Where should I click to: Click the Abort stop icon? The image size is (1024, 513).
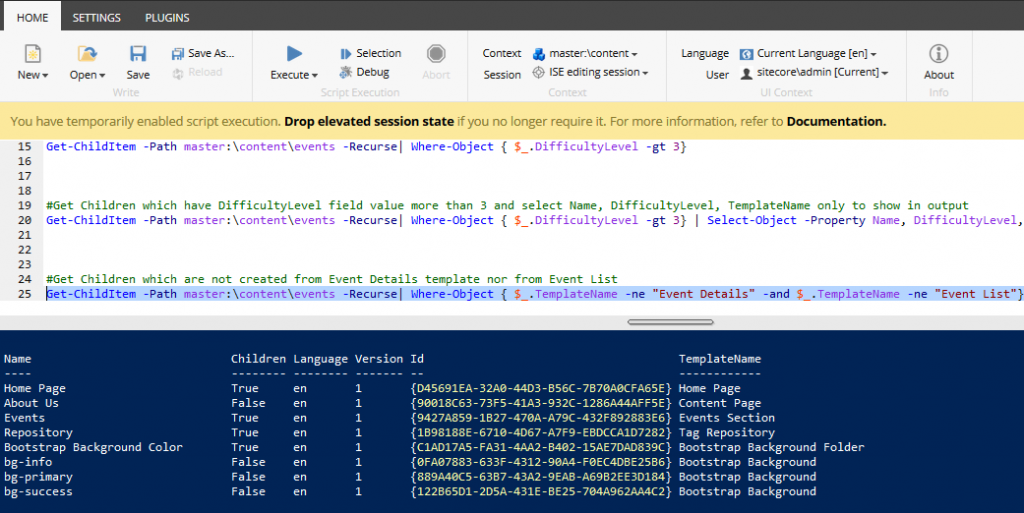436,54
